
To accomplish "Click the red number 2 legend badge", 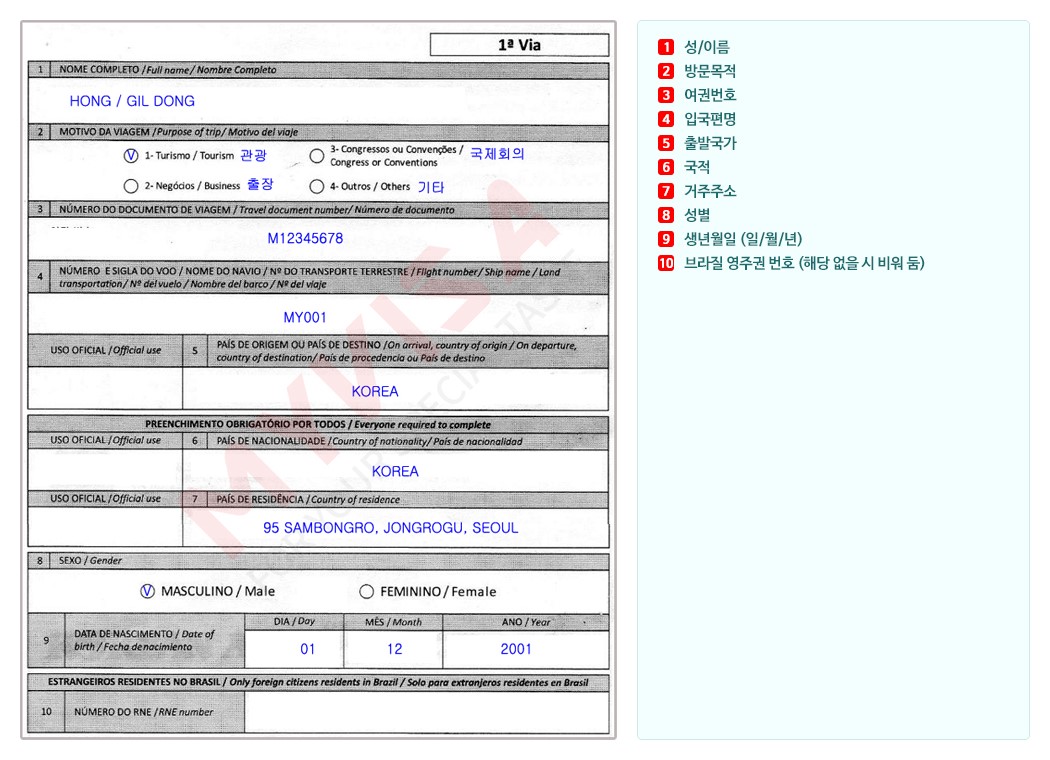I will [666, 71].
